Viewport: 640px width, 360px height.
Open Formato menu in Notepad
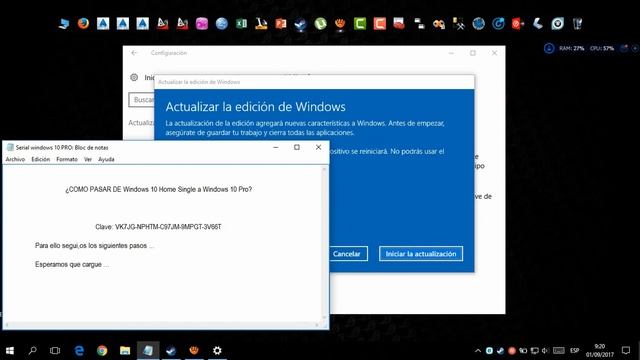(x=67, y=160)
